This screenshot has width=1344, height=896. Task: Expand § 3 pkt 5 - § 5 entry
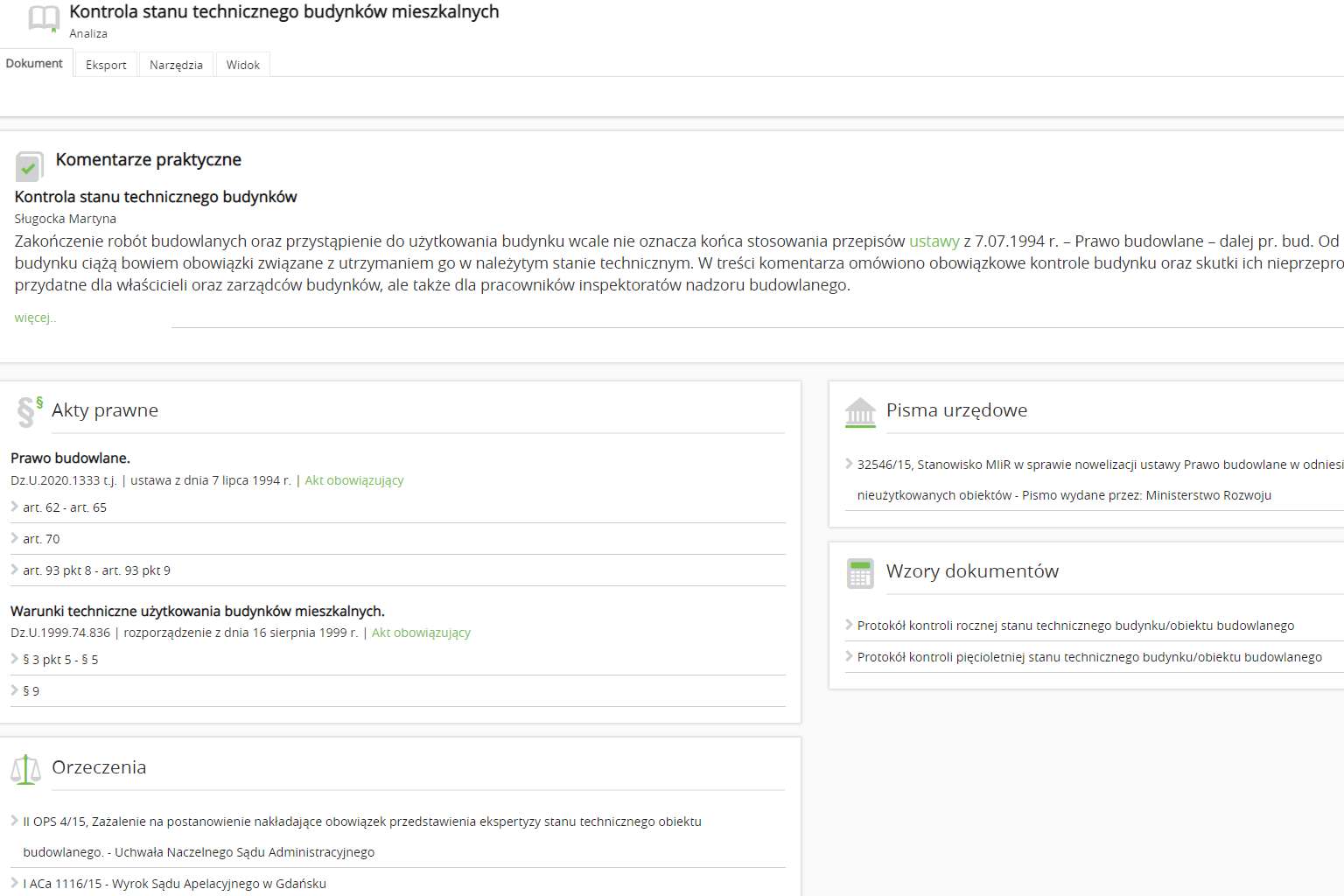point(60,660)
